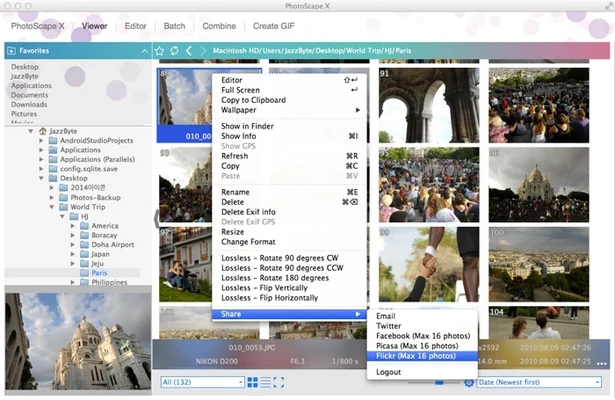Image resolution: width=615 pixels, height=400 pixels.
Task: Select Delete Exif info
Action: [x=289, y=212]
